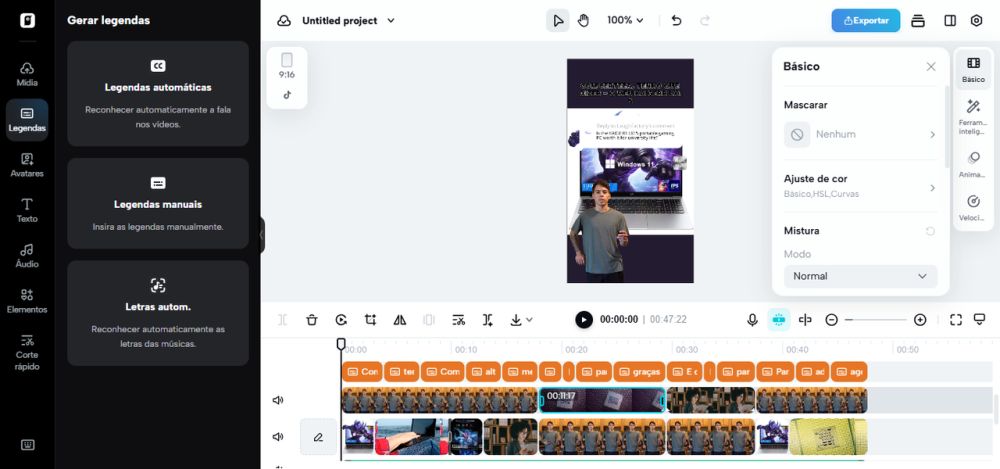Choose Legendas manuais option
Screen dimensions: 1000x469
158,204
